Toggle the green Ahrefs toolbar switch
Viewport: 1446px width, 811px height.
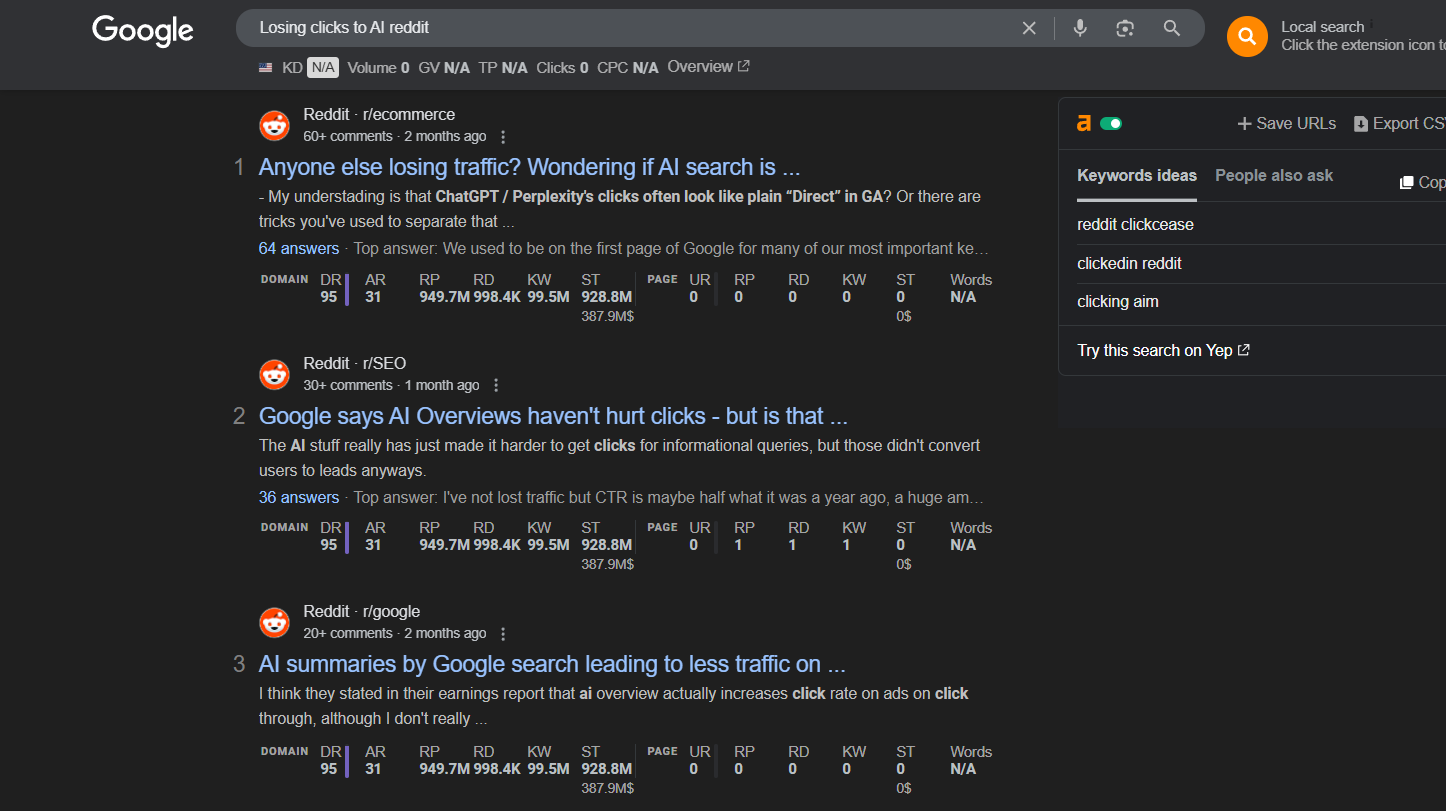[1111, 124]
